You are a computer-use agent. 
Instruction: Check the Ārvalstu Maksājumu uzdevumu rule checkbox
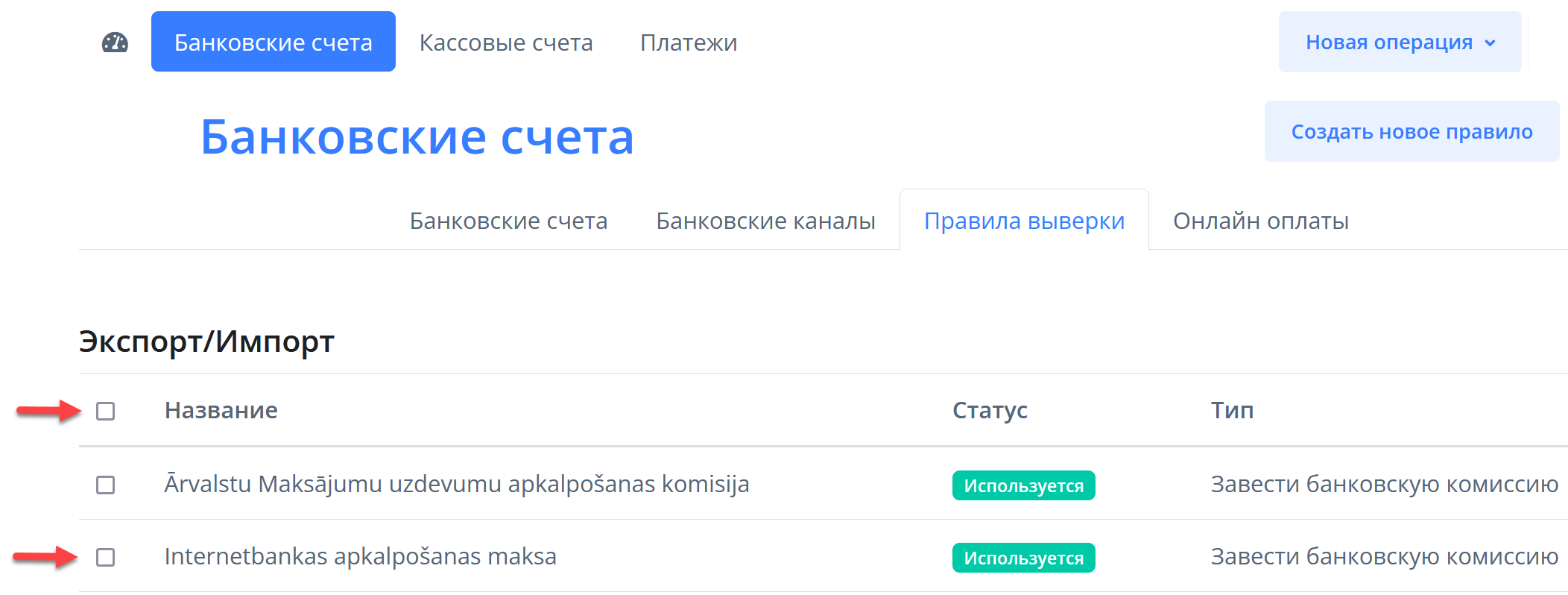[x=106, y=485]
